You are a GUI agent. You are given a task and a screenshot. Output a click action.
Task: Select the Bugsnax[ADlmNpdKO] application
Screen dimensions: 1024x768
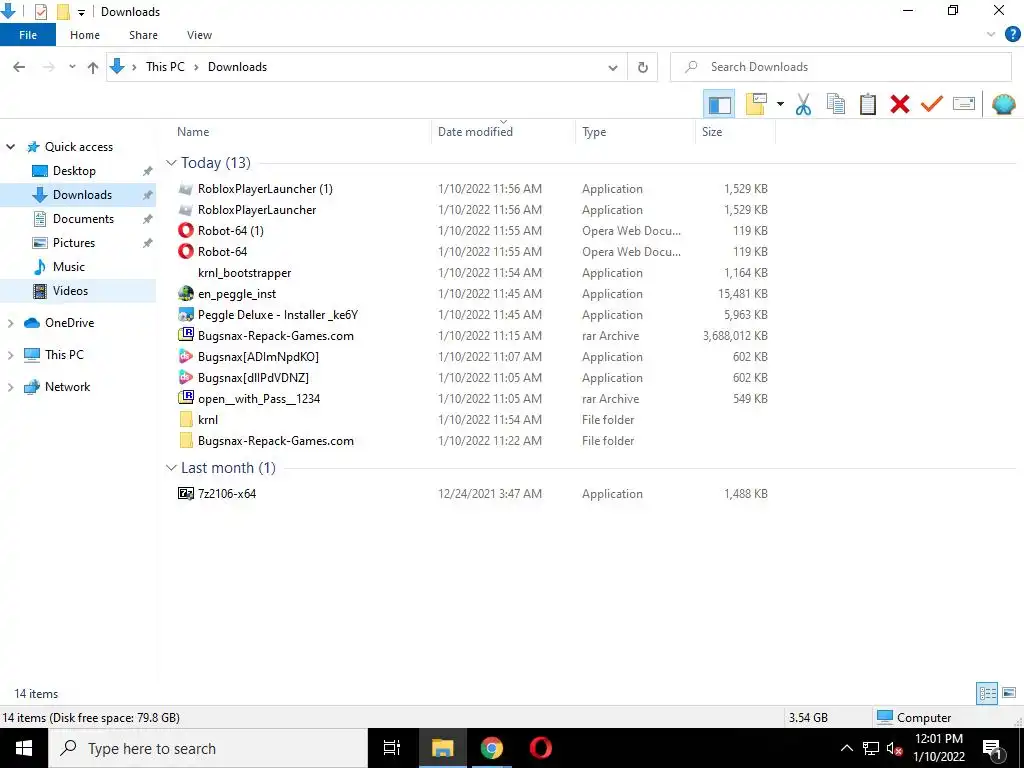coord(258,357)
